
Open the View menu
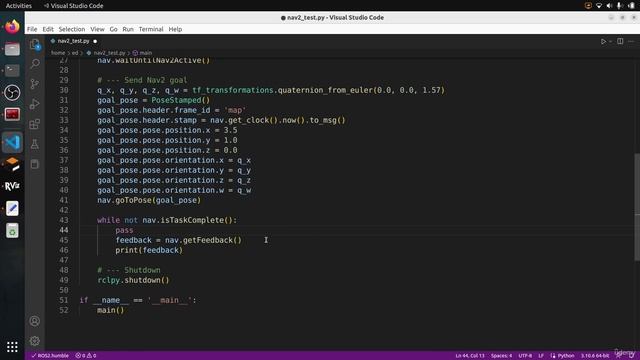97,29
